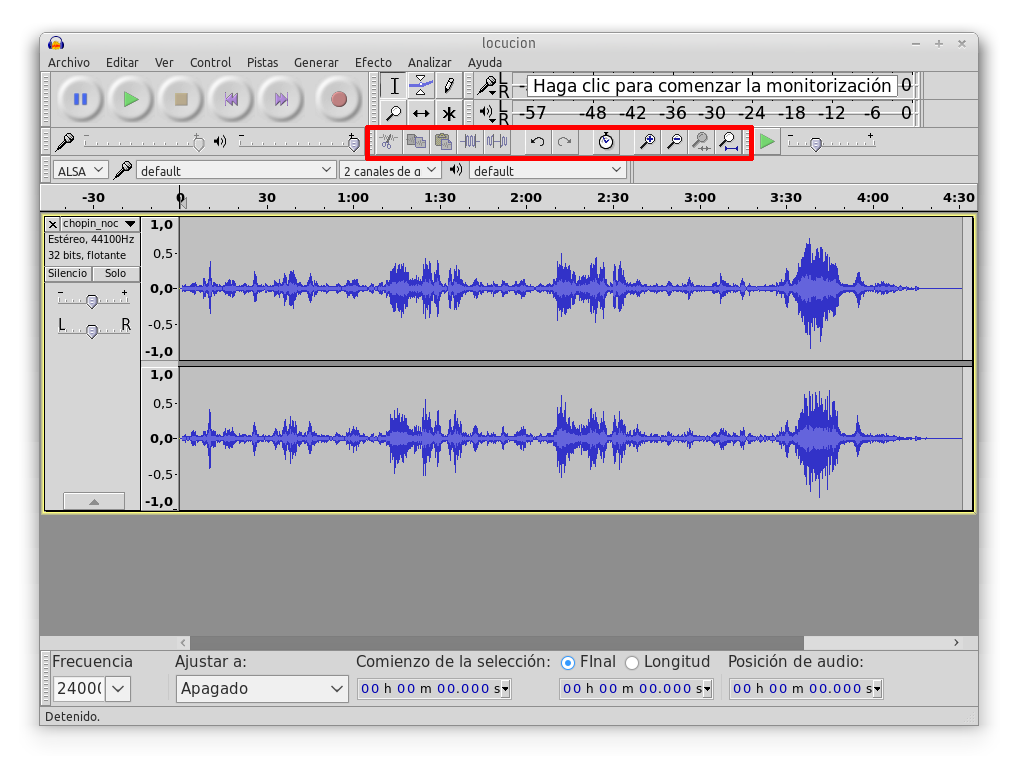This screenshot has width=1021, height=767.
Task: Click the Sync-Lock clock icon
Action: (x=606, y=141)
